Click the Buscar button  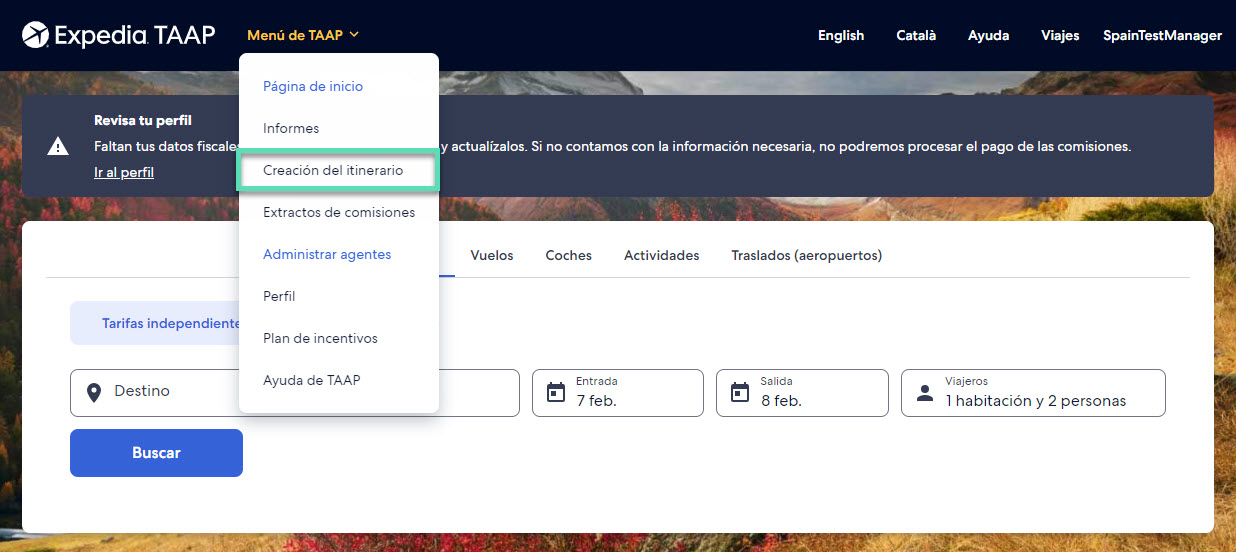click(x=156, y=453)
